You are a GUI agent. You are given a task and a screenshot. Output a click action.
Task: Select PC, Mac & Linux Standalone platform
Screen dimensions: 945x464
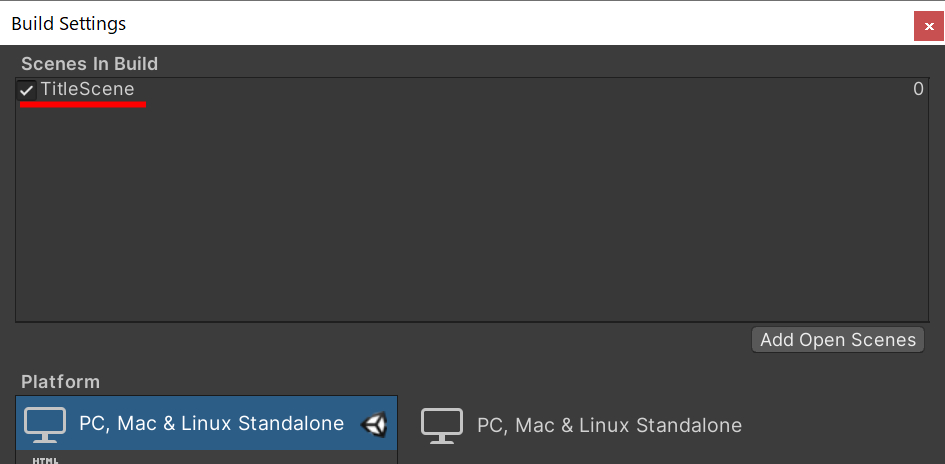[x=206, y=423]
